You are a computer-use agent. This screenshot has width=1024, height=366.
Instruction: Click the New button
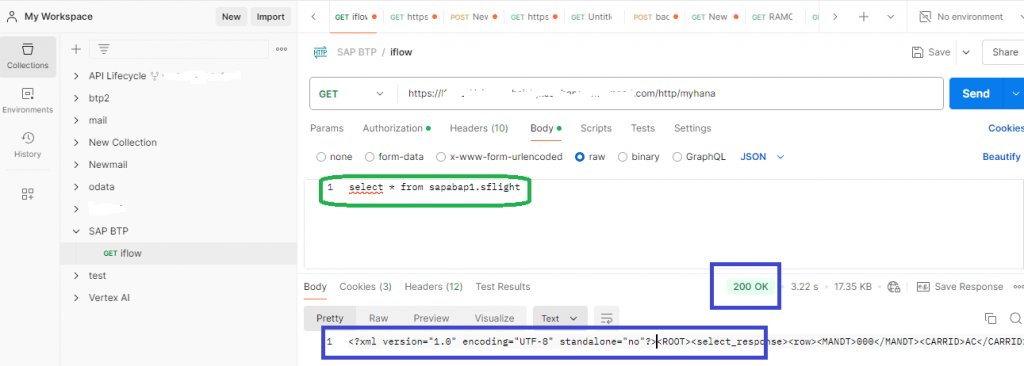pos(231,17)
